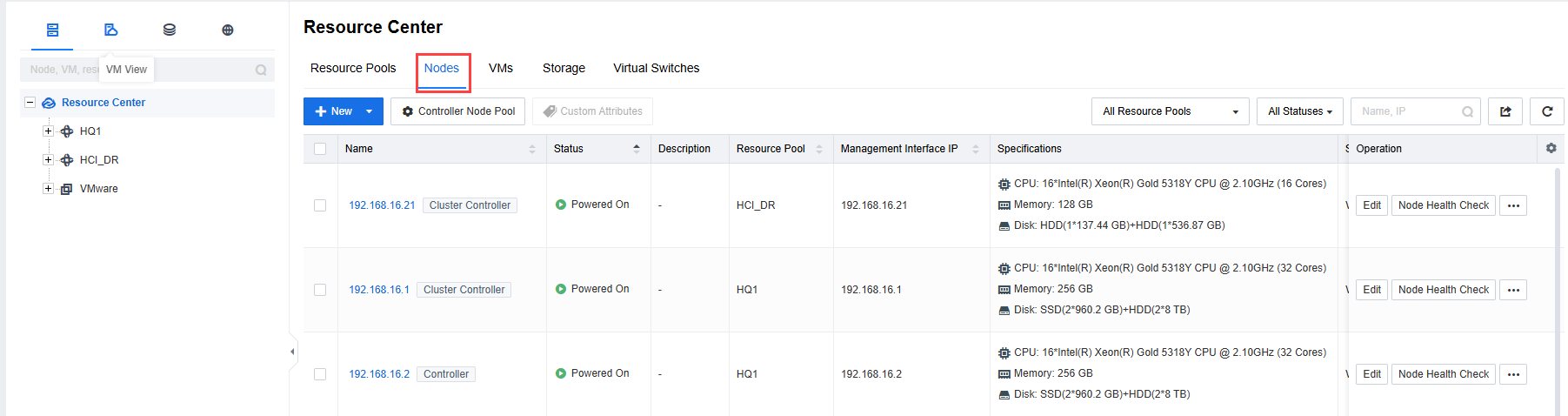Click the Controller tag for 192.168.16.2
The height and width of the screenshot is (416, 1568).
(446, 374)
